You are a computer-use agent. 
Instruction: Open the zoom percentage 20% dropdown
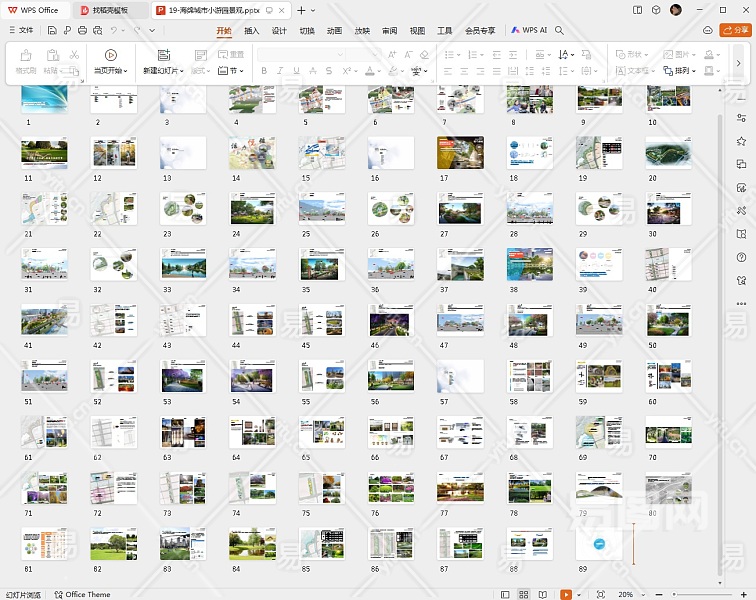click(x=627, y=594)
